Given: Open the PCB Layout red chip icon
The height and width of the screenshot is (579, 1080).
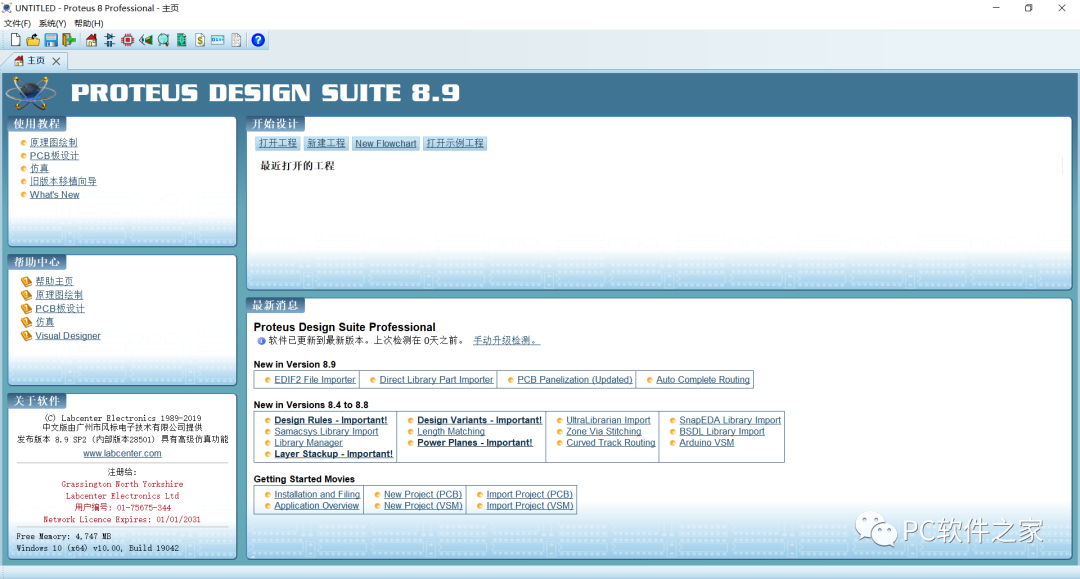Looking at the screenshot, I should click(127, 40).
